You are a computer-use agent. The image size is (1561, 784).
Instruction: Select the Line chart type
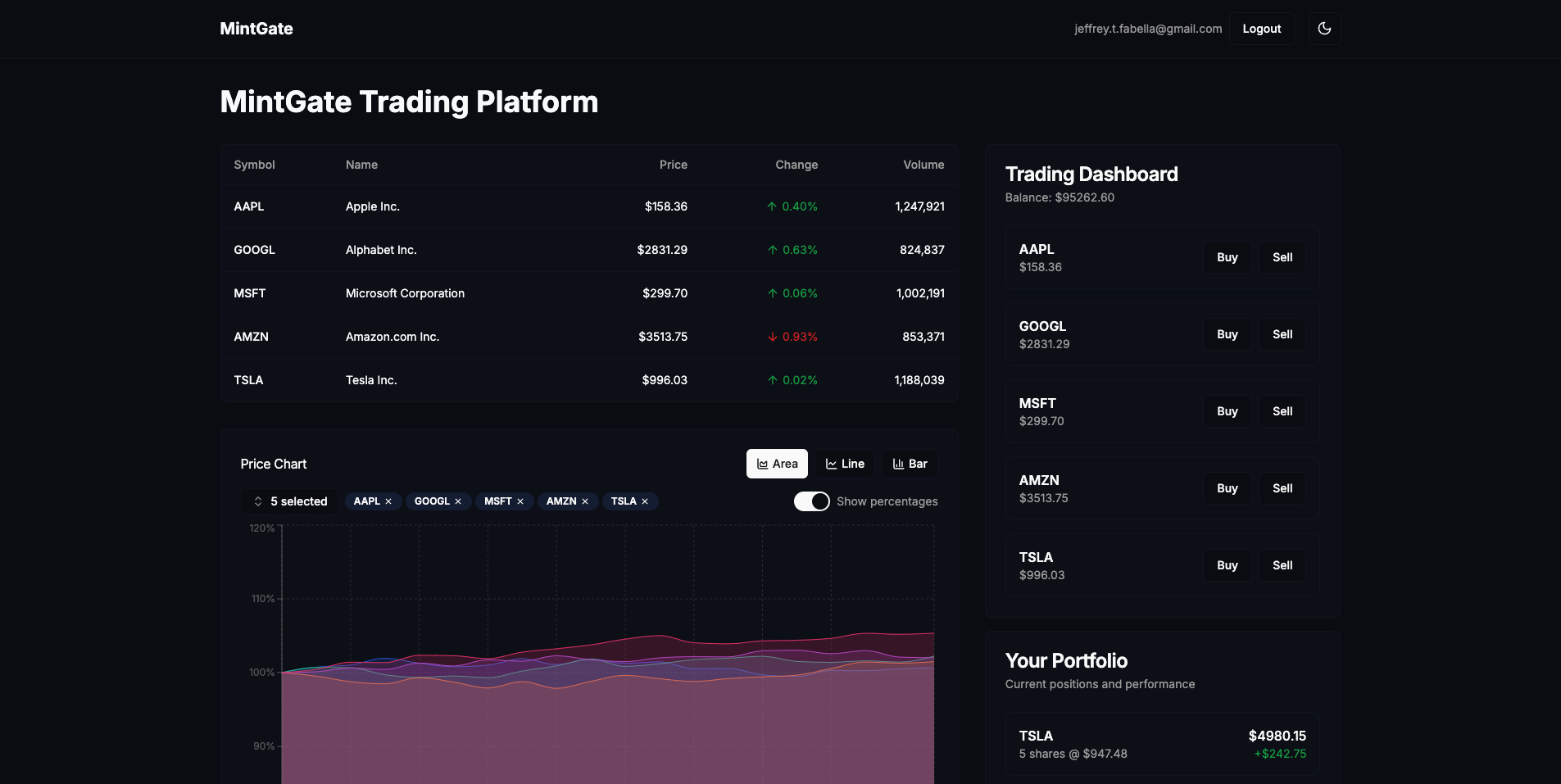(x=845, y=464)
